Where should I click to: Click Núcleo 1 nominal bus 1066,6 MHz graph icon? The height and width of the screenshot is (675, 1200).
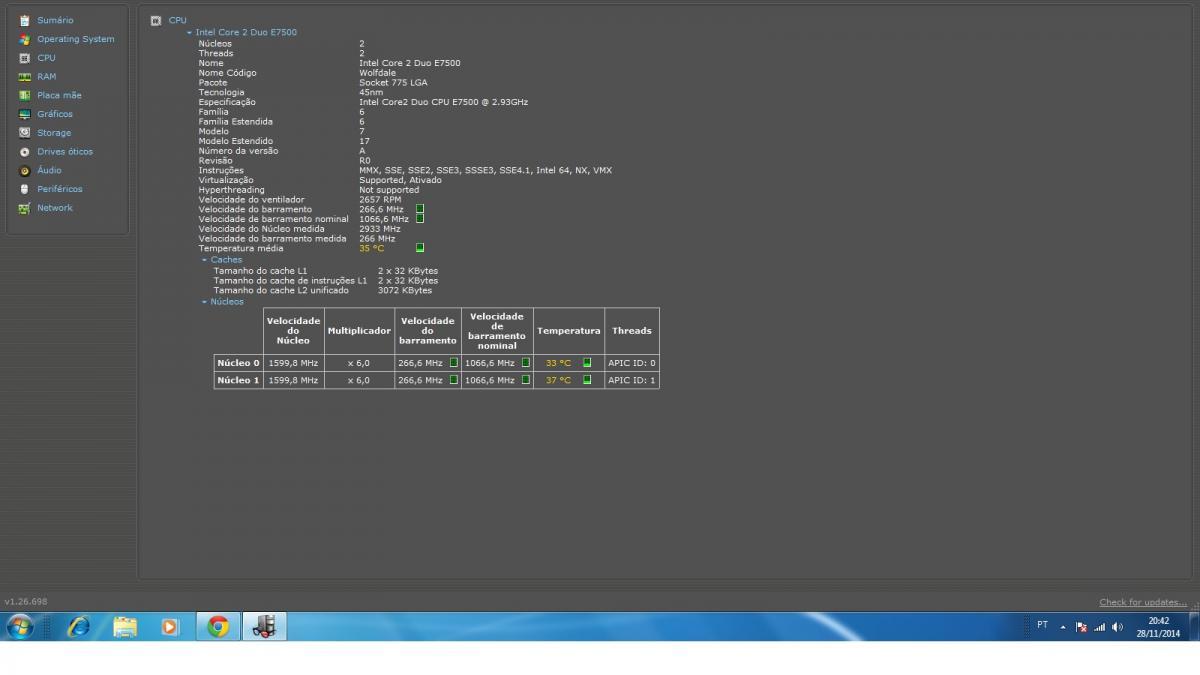pyautogui.click(x=525, y=380)
